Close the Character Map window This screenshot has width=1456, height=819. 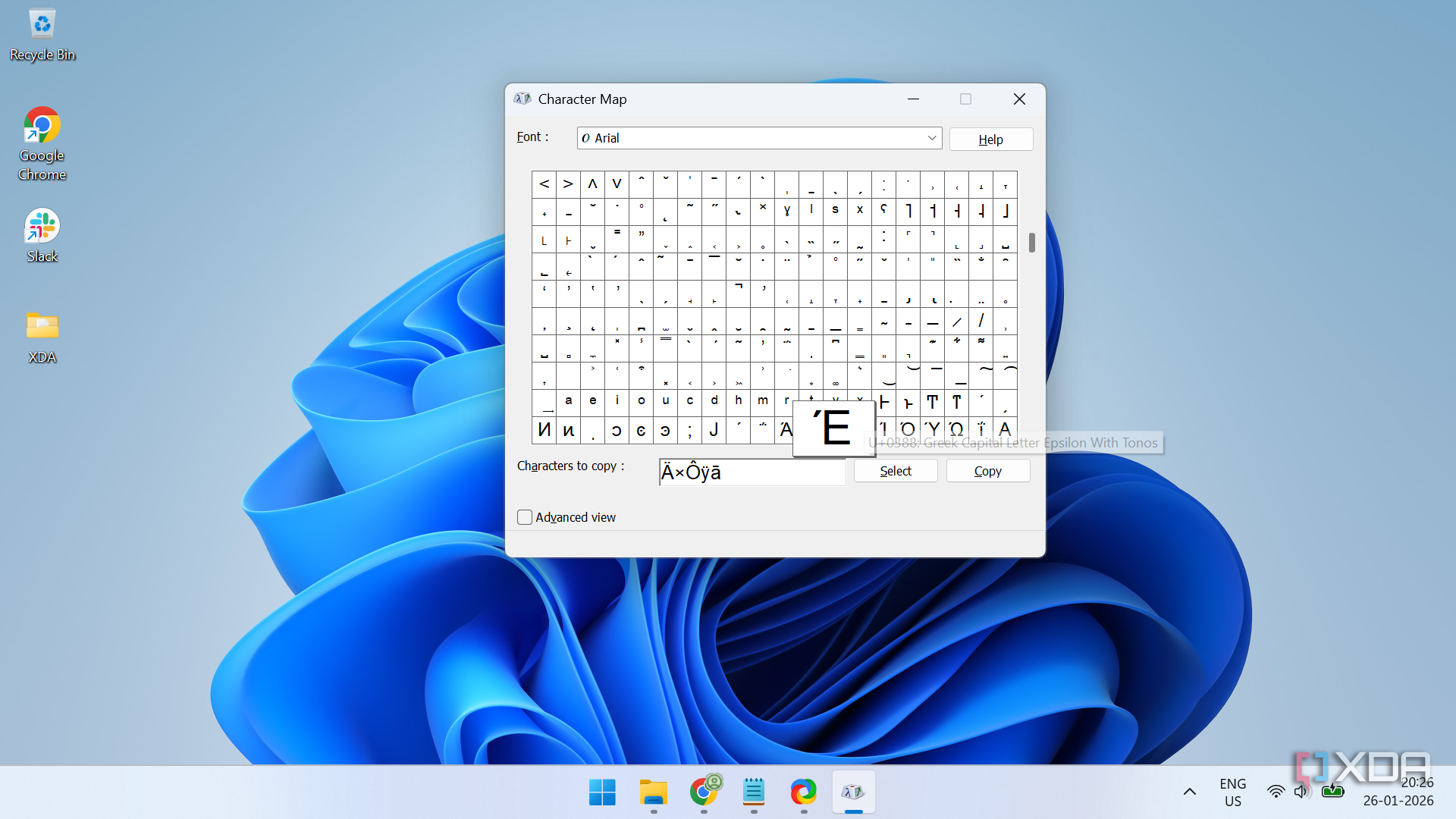(x=1019, y=99)
